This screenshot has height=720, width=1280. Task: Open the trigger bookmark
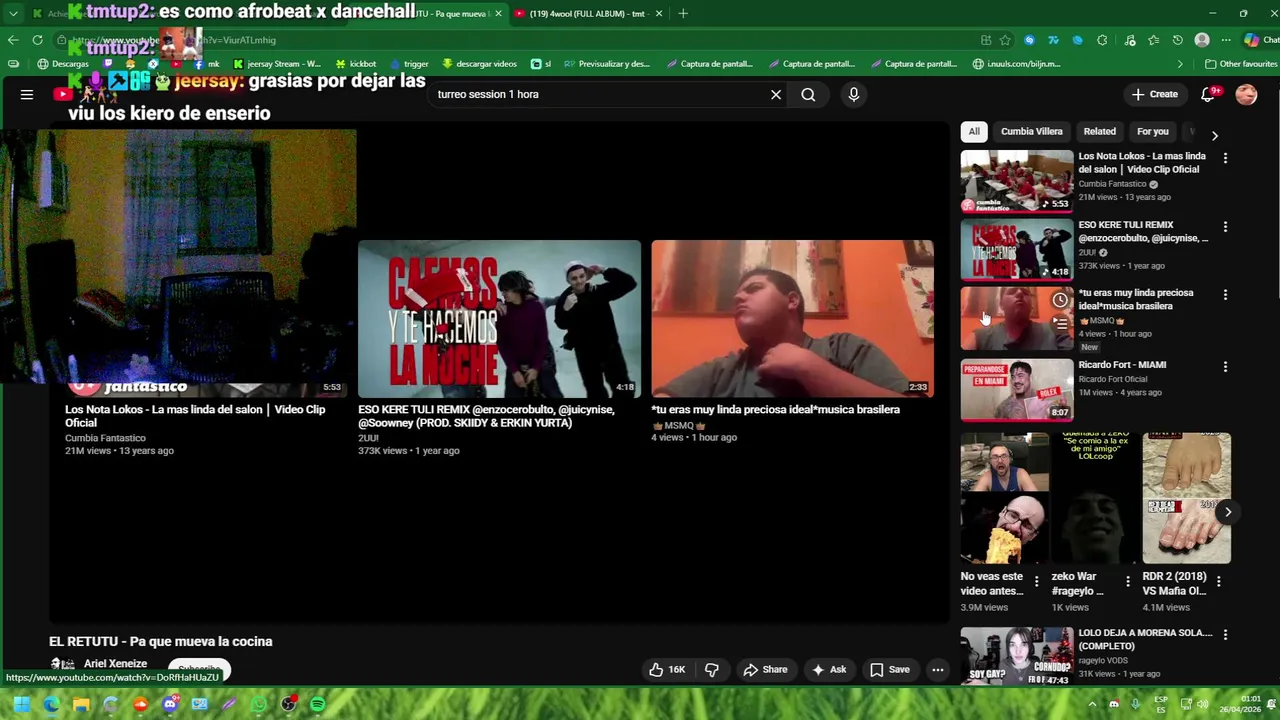click(x=409, y=64)
